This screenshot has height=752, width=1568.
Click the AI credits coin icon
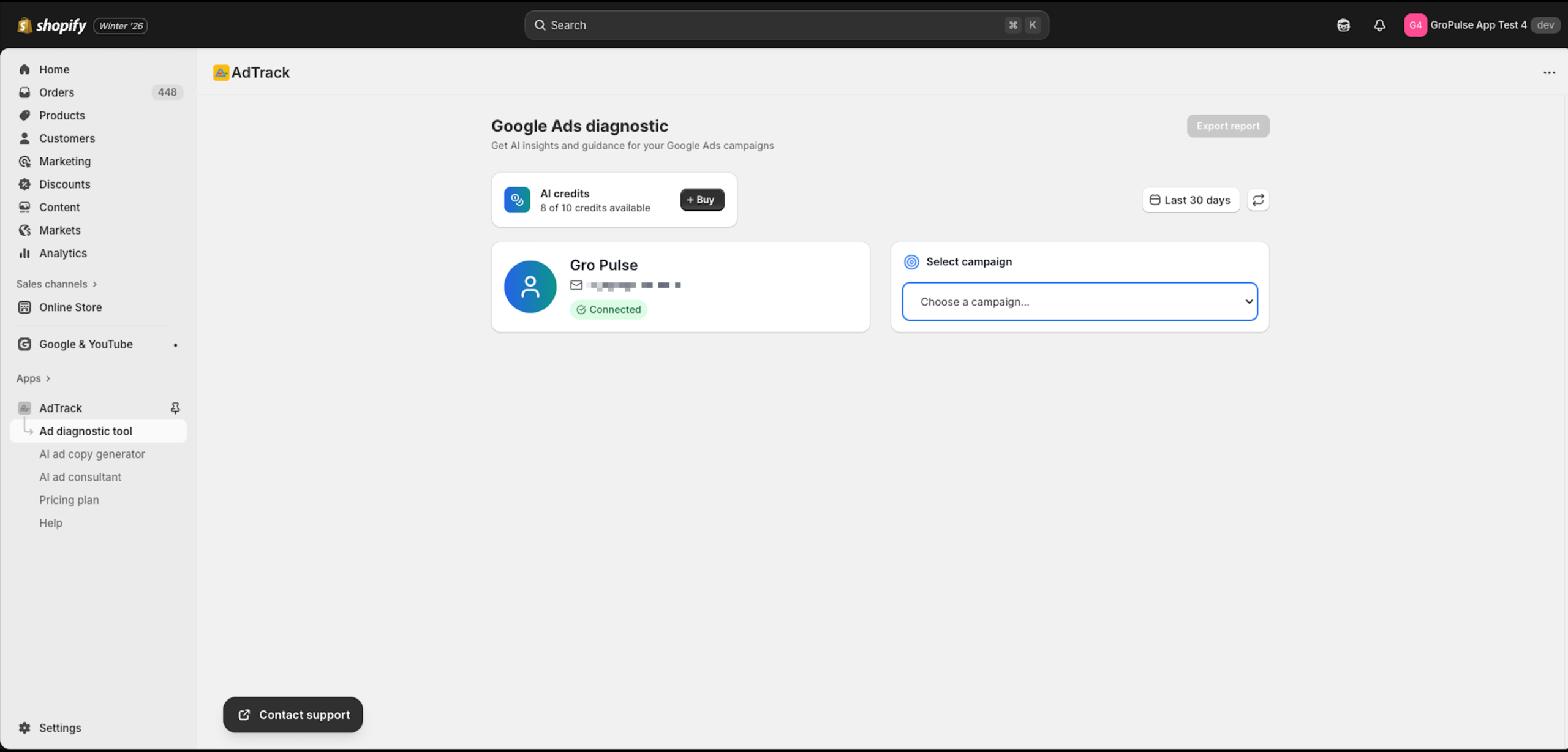coord(517,200)
